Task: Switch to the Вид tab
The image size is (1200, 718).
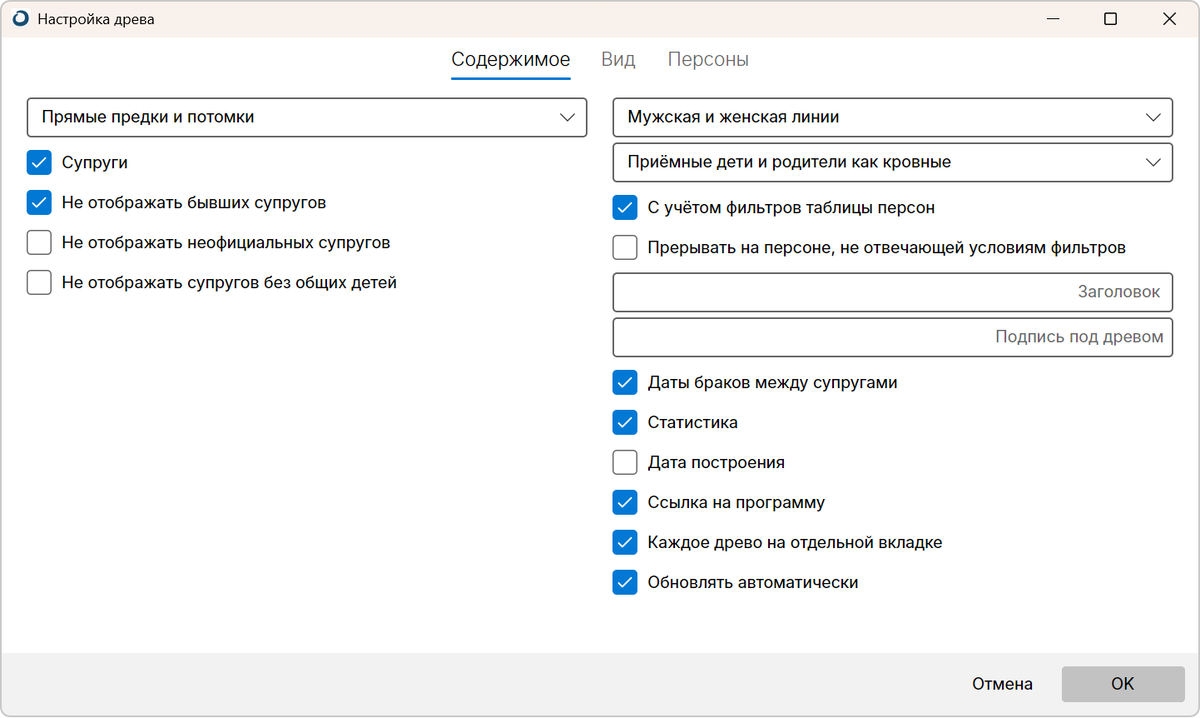Action: [x=618, y=59]
